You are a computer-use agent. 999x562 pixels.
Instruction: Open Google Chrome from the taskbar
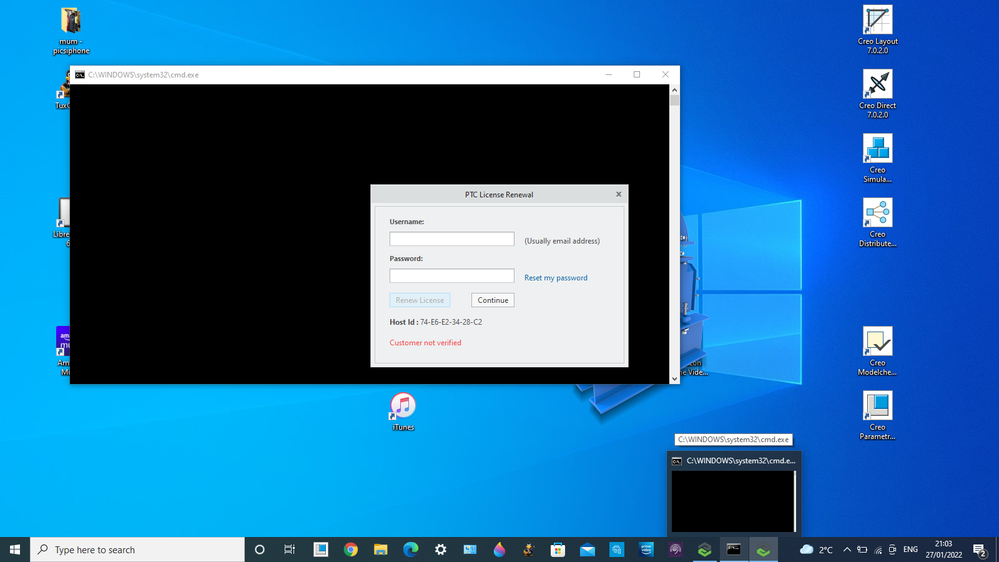click(351, 549)
